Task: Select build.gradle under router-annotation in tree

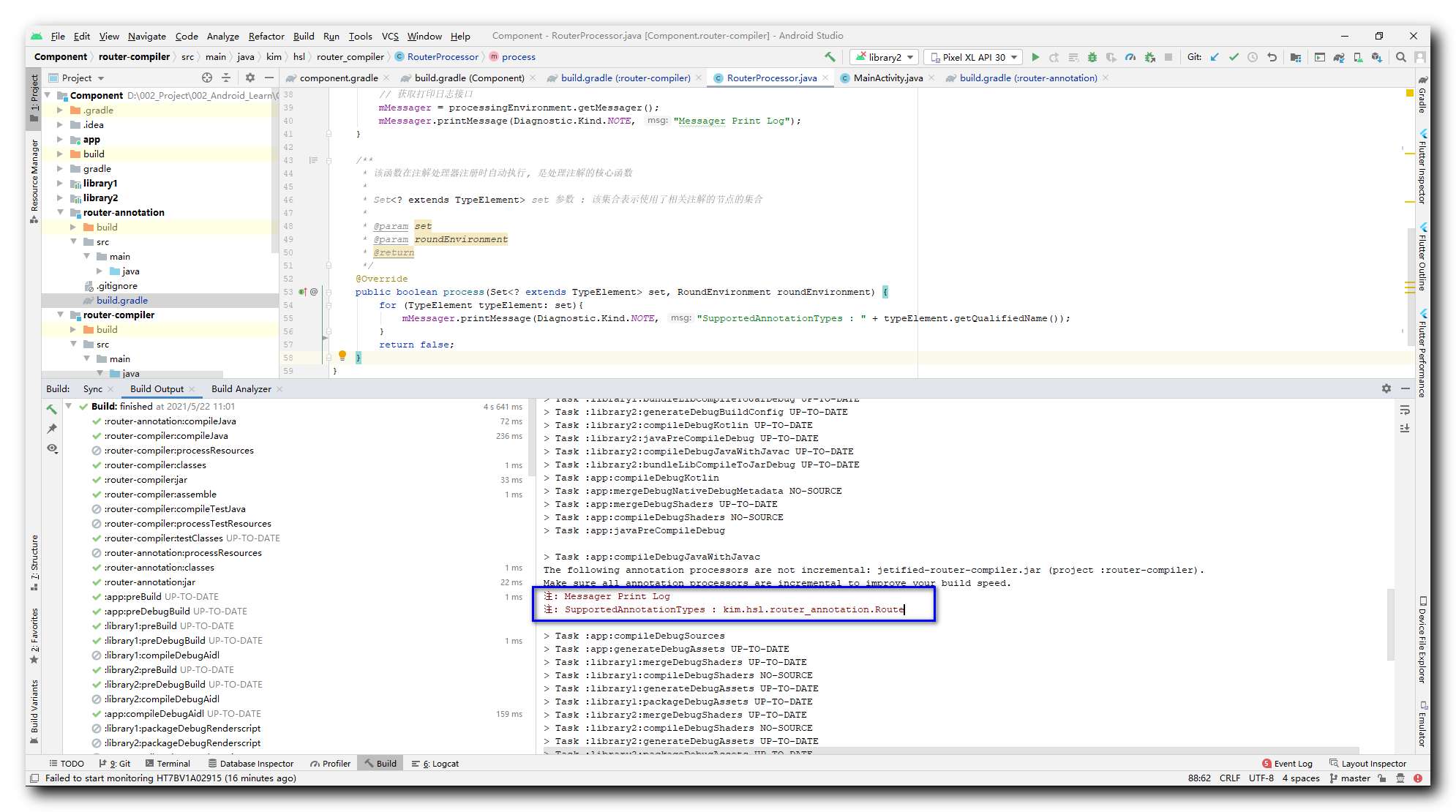Action: [121, 301]
